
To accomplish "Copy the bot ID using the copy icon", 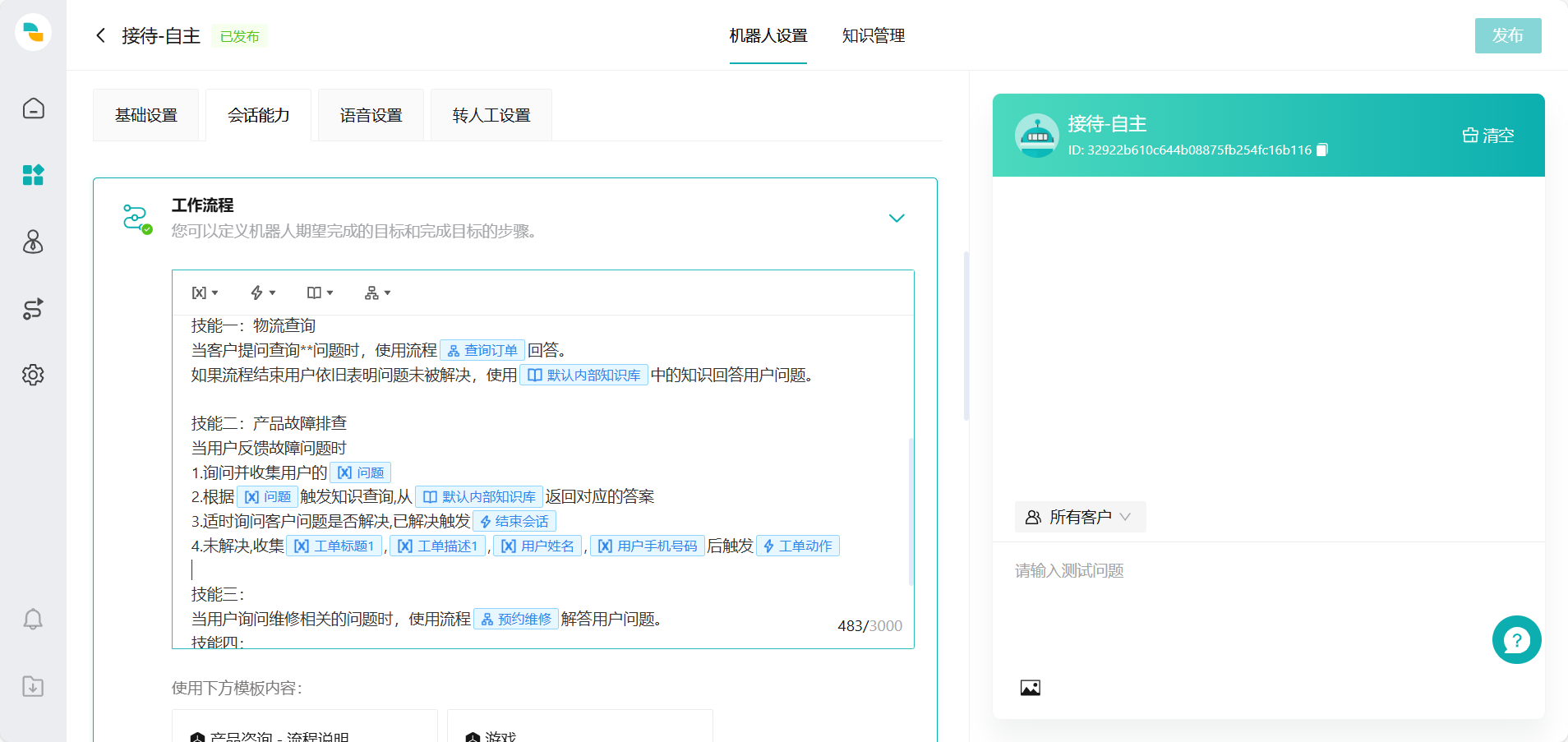I will click(1321, 150).
